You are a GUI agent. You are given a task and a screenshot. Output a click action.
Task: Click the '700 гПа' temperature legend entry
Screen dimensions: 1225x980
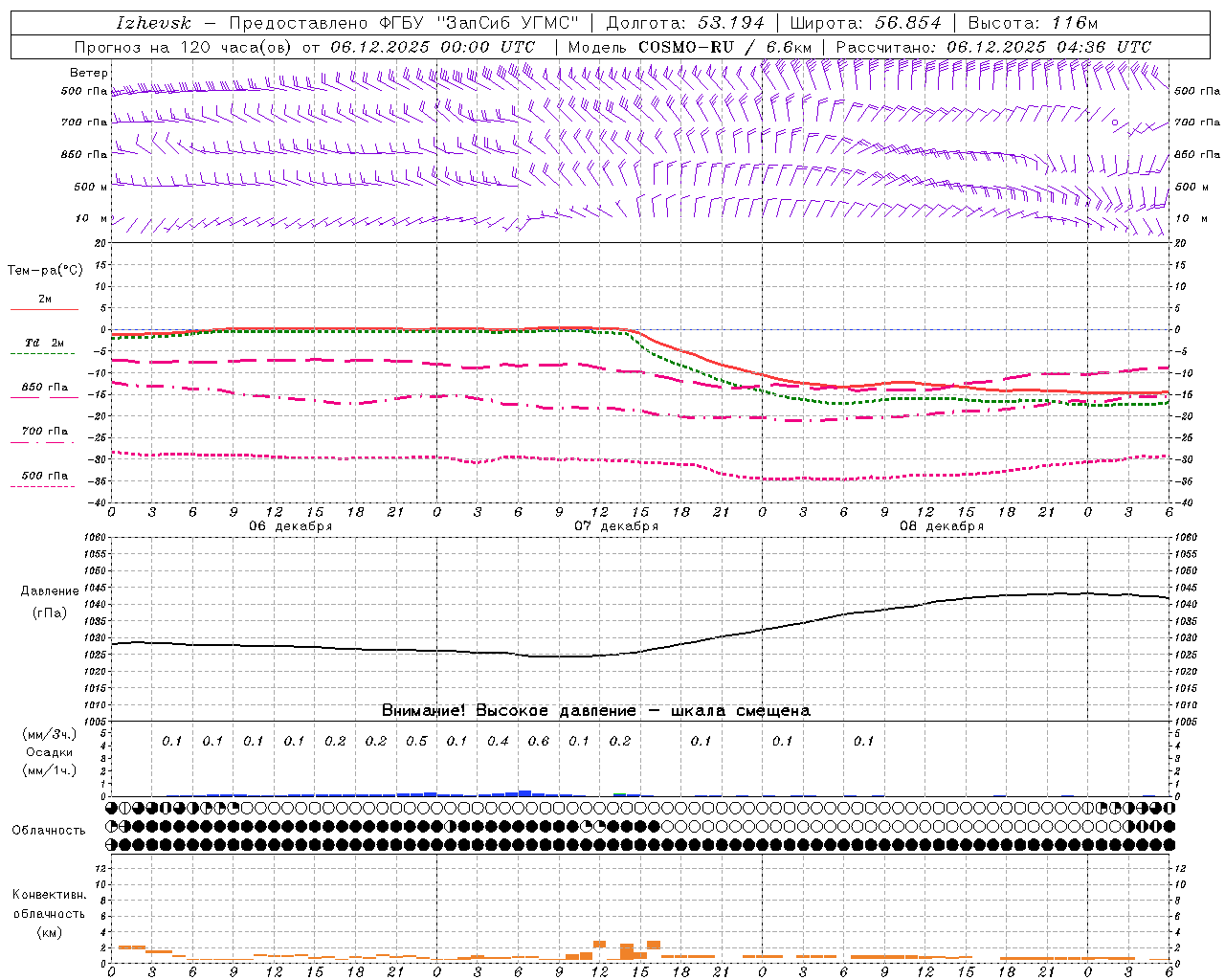point(45,432)
